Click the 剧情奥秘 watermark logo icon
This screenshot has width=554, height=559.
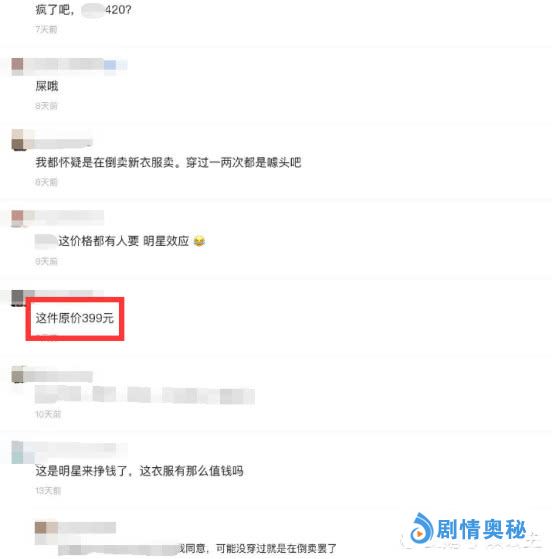coord(421,528)
